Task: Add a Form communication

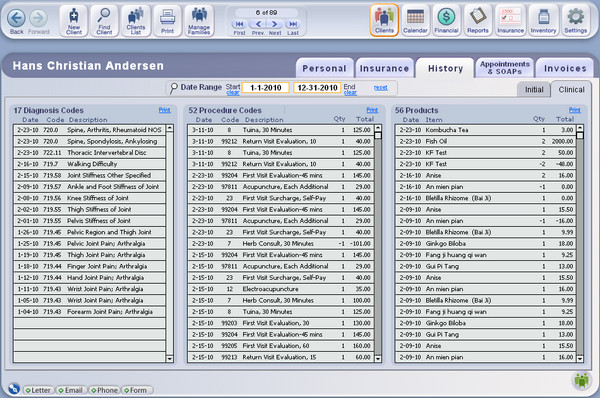Action: click(136, 390)
